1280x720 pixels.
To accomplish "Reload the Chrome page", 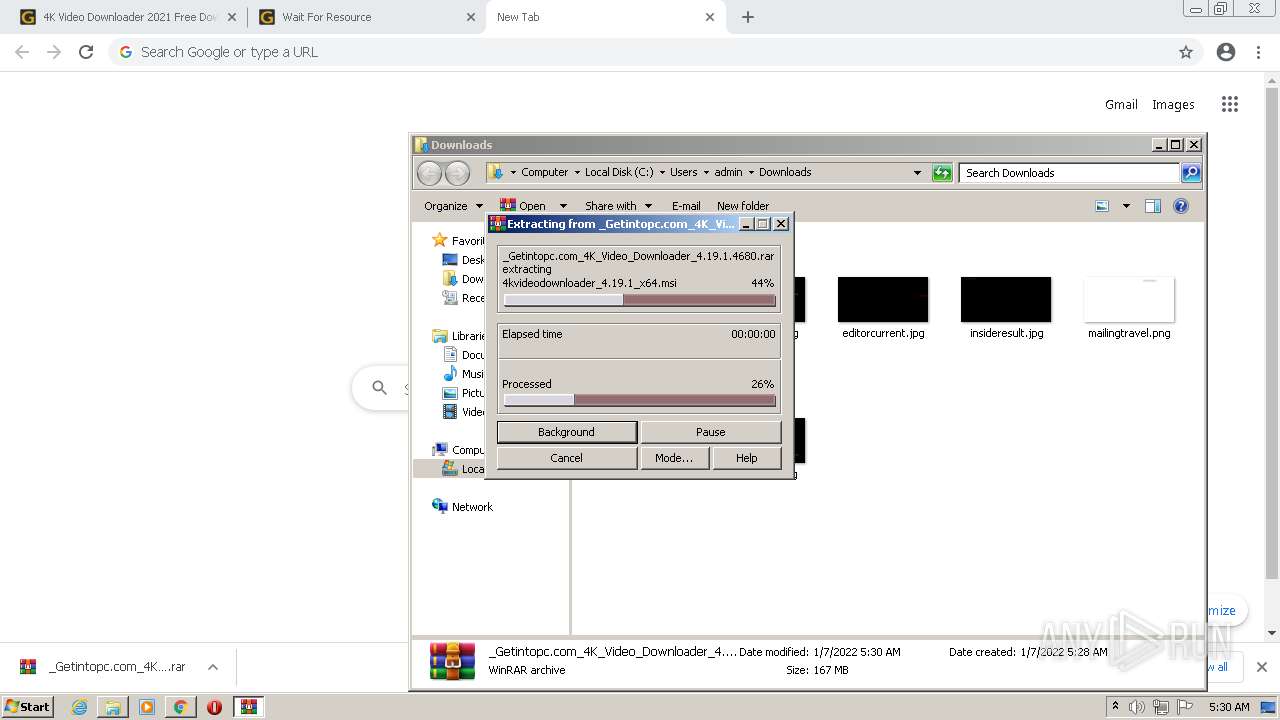I will [x=86, y=52].
